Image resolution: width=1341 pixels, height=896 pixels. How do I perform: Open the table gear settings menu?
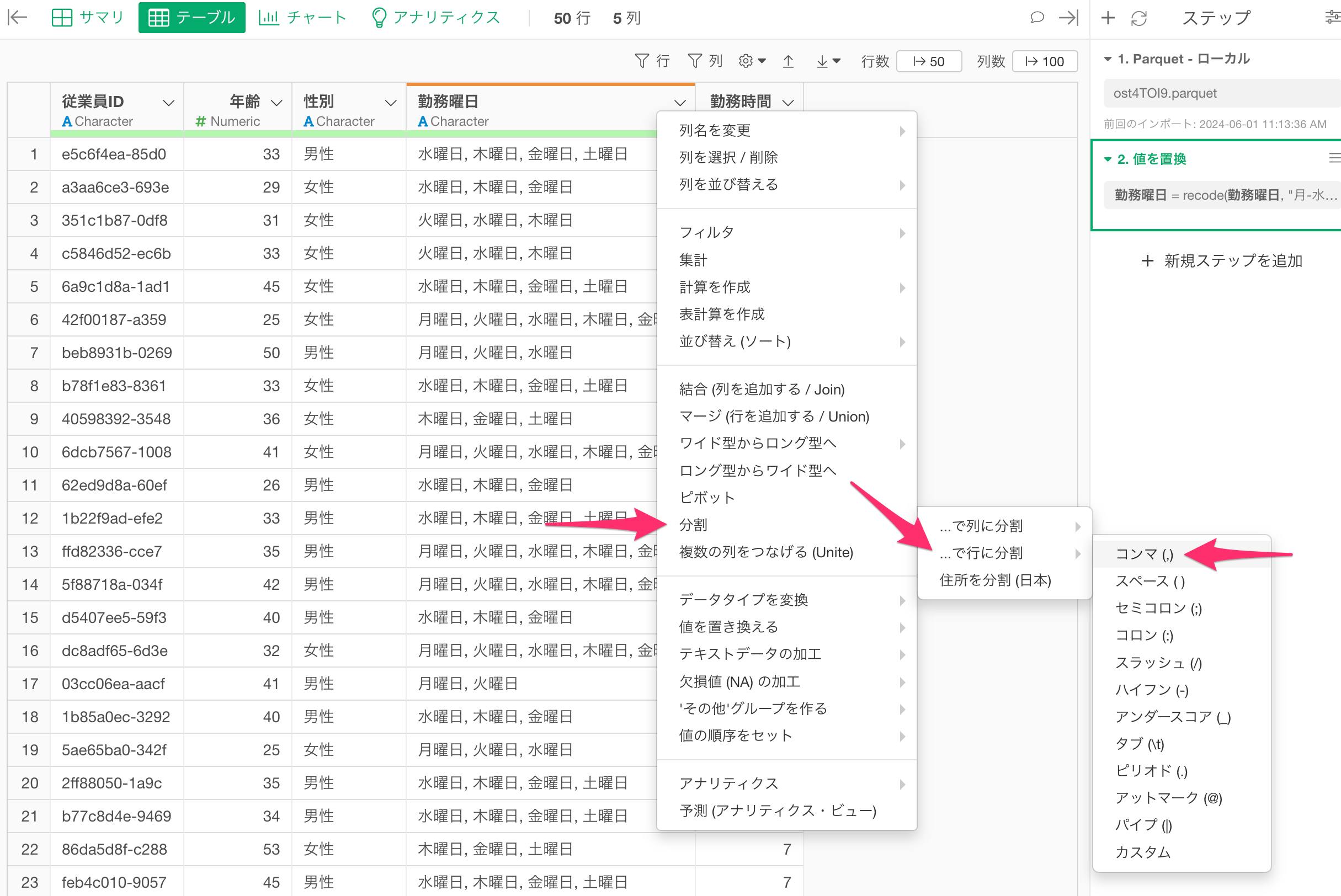click(752, 61)
